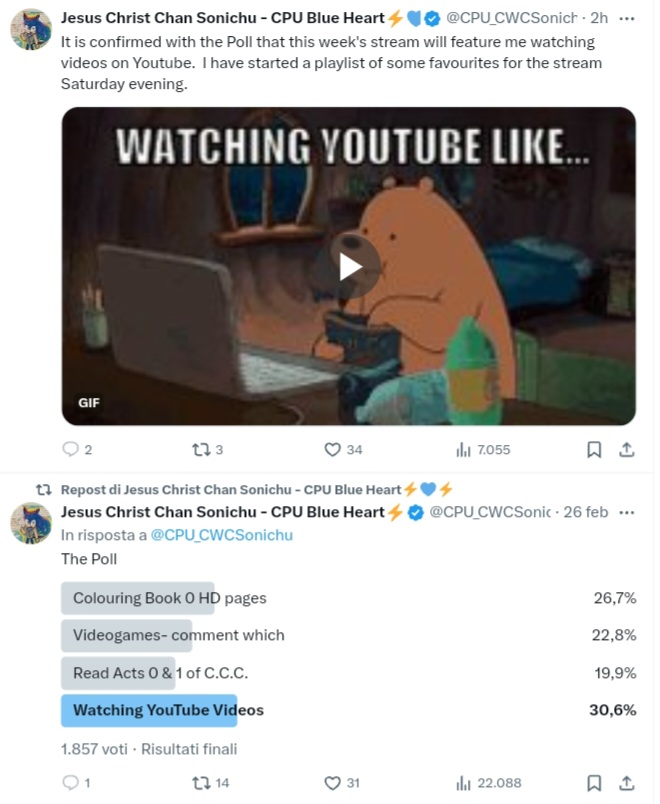
Task: Repost the tweet about watching YouTube videos
Action: point(207,450)
